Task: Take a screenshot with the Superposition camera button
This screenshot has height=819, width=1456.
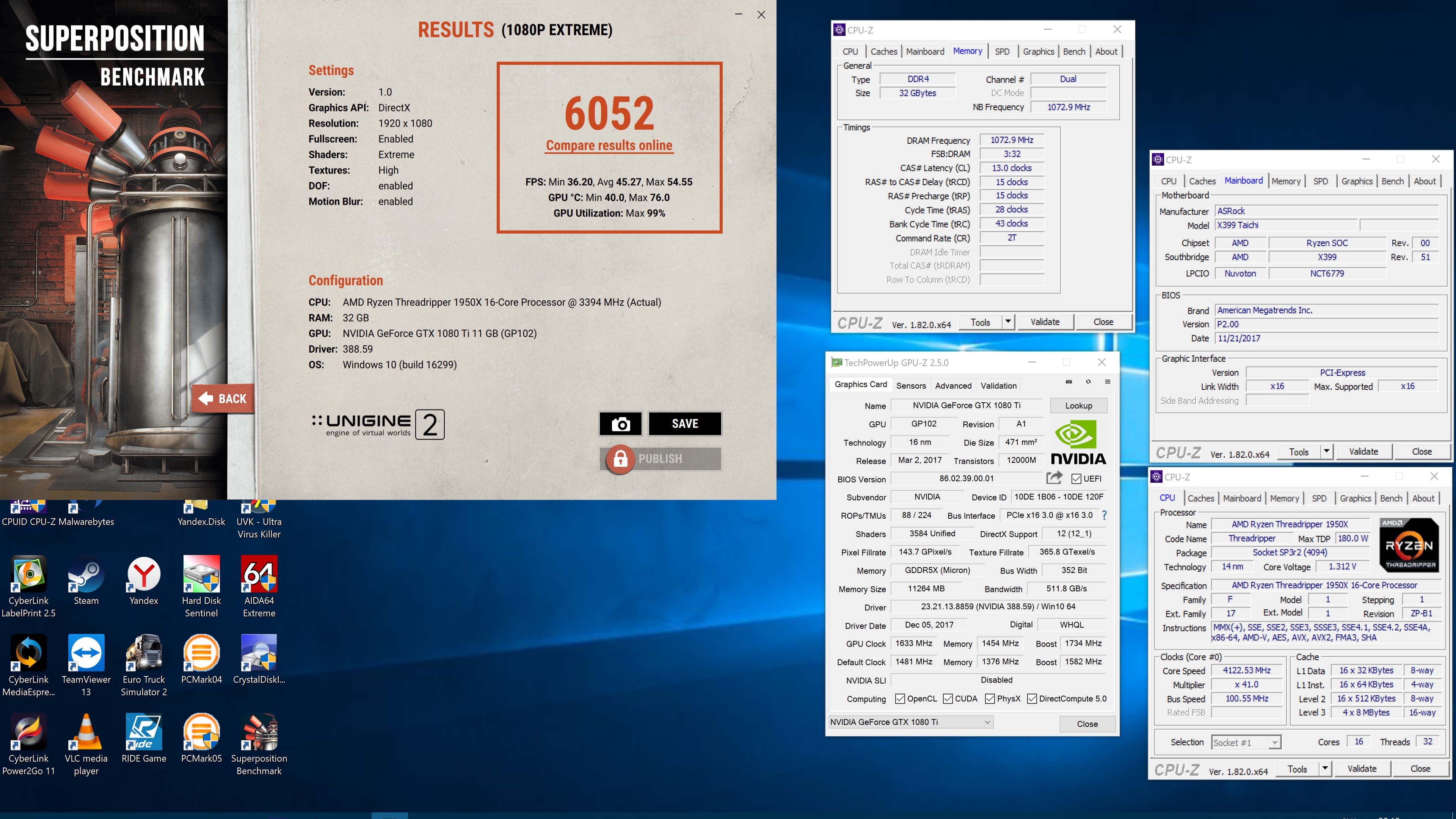Action: click(620, 424)
